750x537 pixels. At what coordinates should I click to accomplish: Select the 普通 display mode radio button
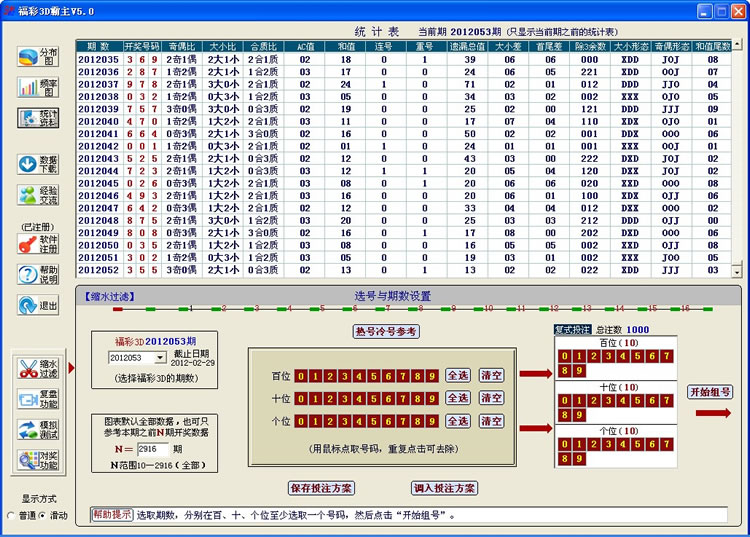(x=12, y=515)
